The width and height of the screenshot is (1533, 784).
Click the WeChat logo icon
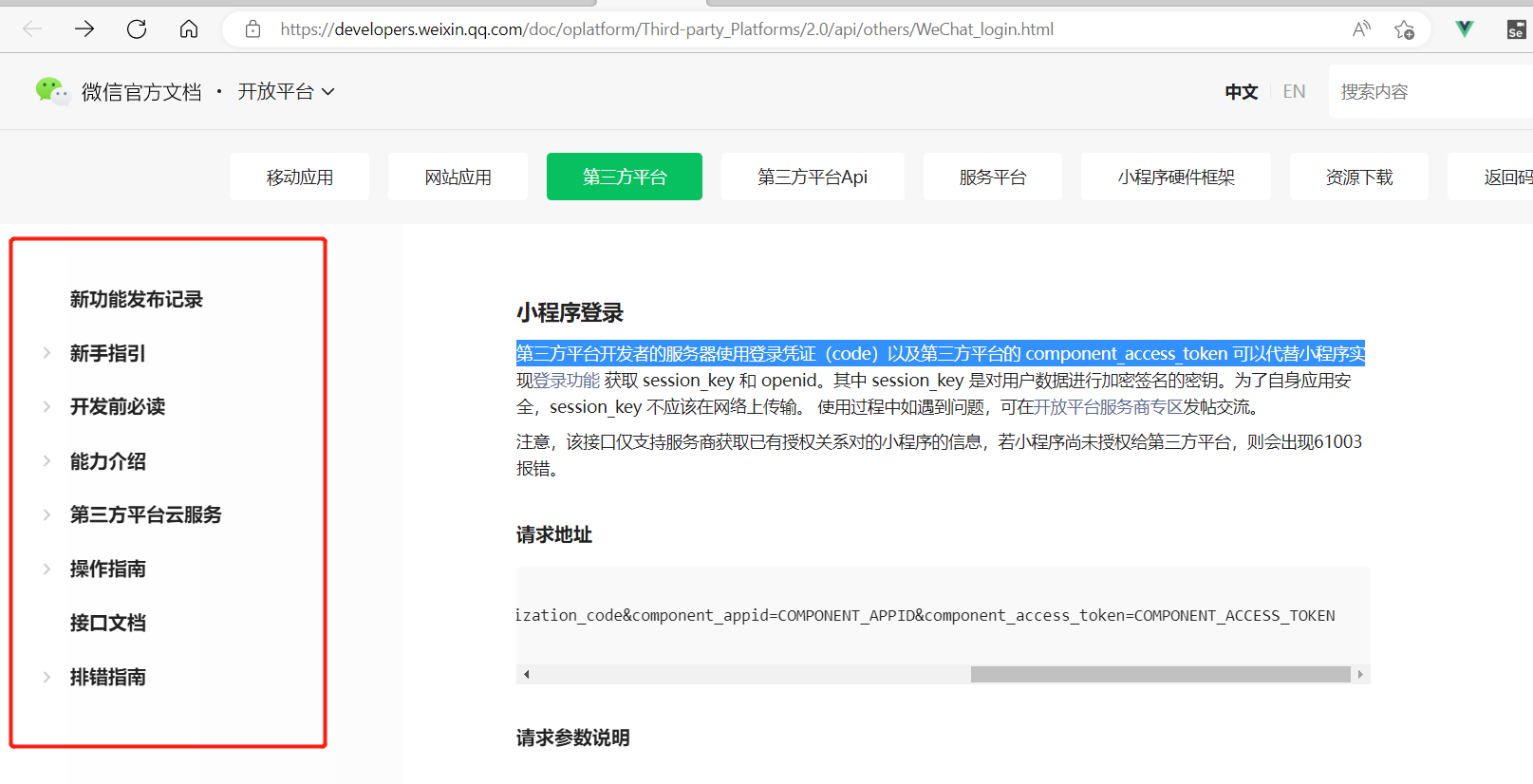pyautogui.click(x=52, y=91)
